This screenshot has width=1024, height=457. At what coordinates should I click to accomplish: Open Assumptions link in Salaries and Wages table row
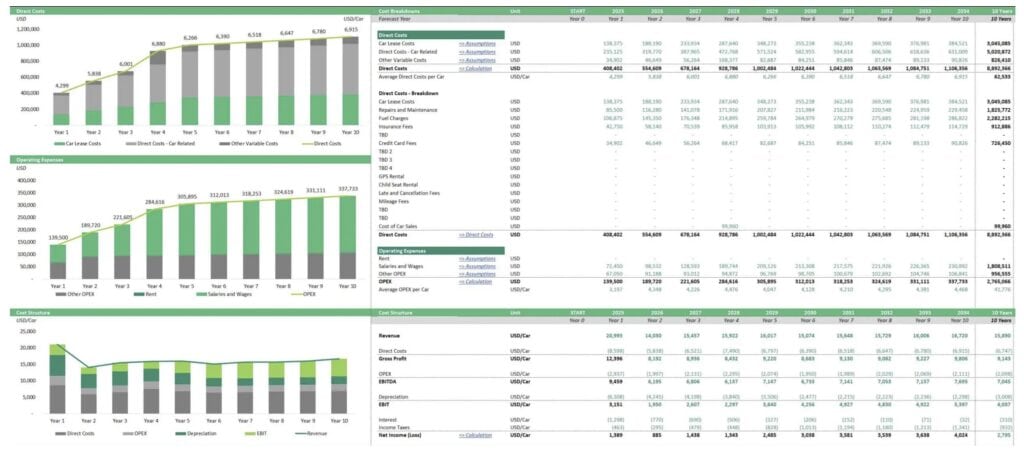(x=477, y=266)
